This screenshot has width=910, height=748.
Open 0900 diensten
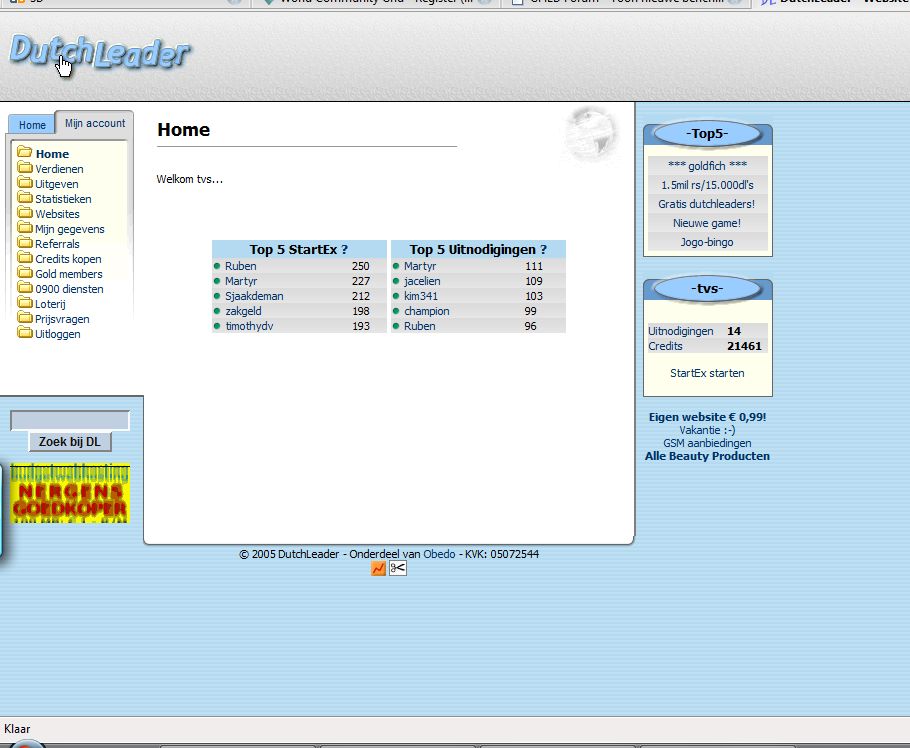[x=70, y=289]
